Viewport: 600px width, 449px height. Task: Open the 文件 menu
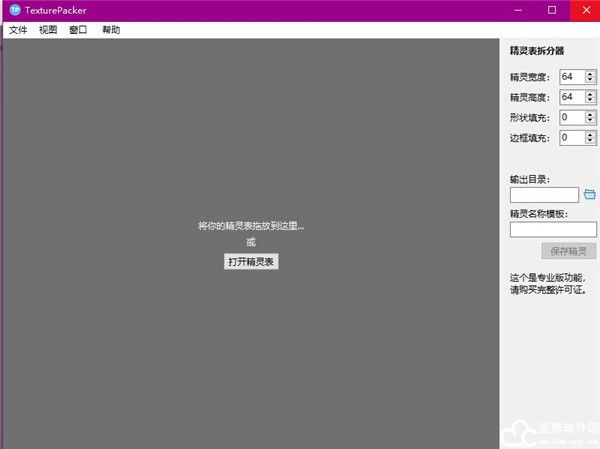point(18,30)
